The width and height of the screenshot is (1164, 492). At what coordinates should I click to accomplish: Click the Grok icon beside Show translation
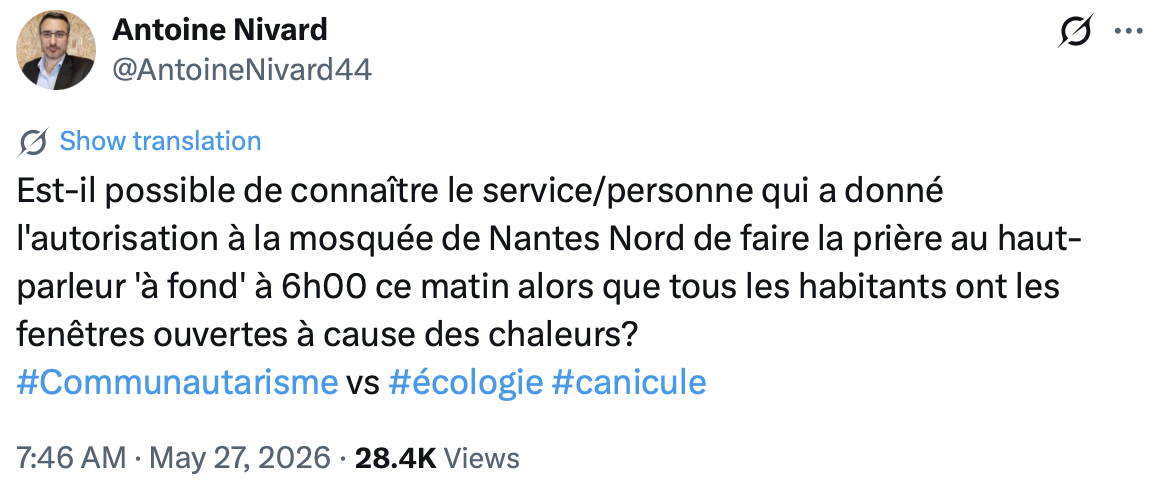pos(33,141)
